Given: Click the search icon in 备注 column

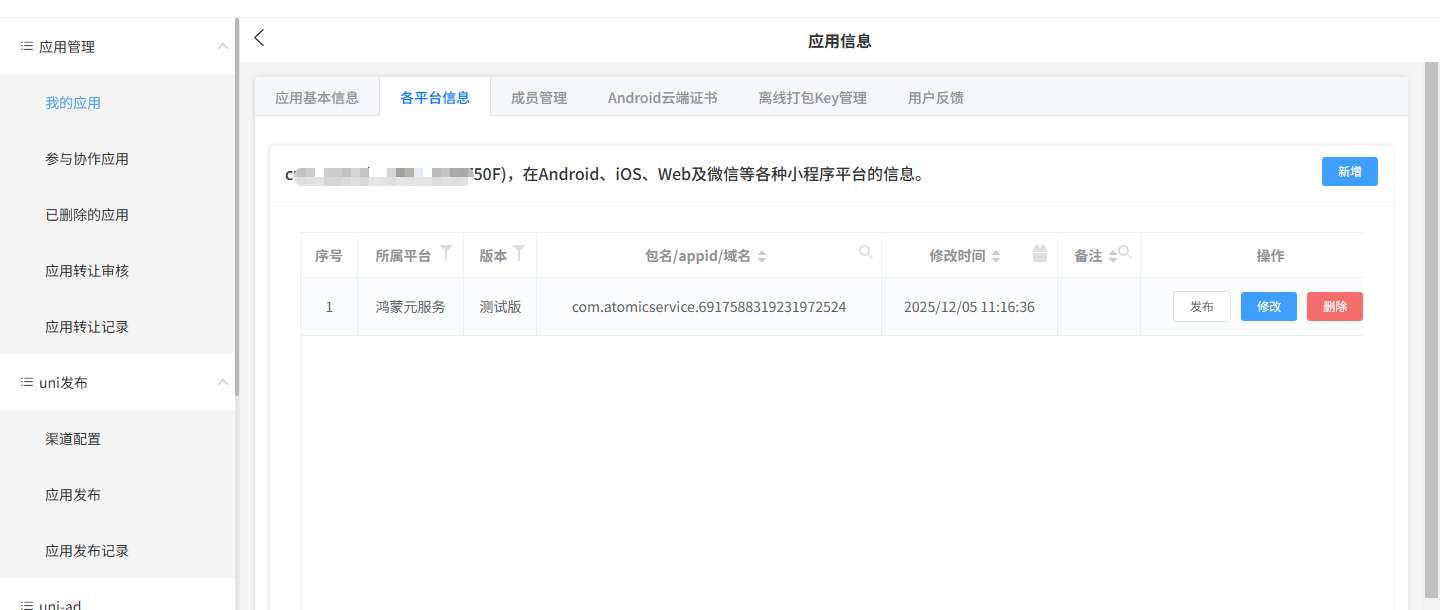Looking at the screenshot, I should 1125,253.
